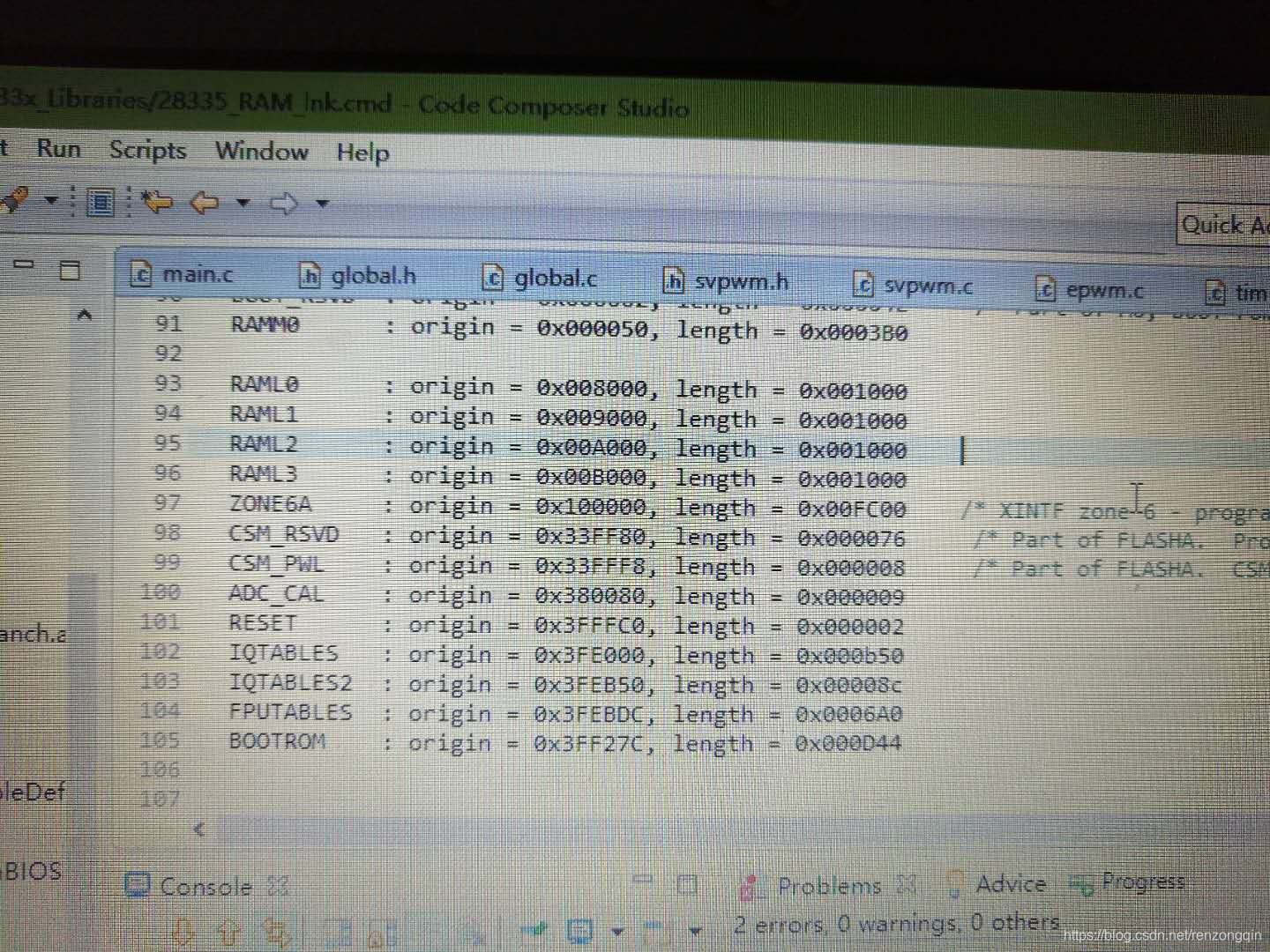Open the Advice view tab
This screenshot has height=952, width=1270.
coord(1011,882)
